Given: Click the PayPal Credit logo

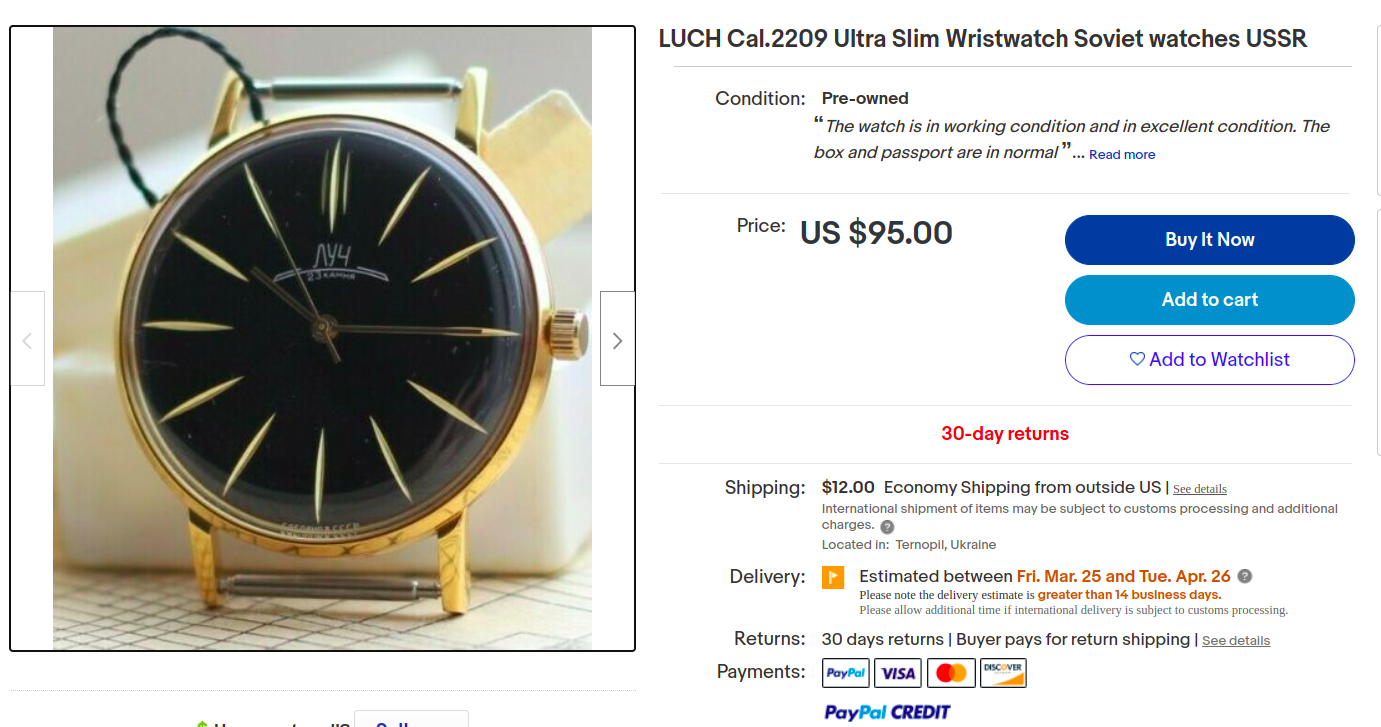Looking at the screenshot, I should (x=887, y=712).
